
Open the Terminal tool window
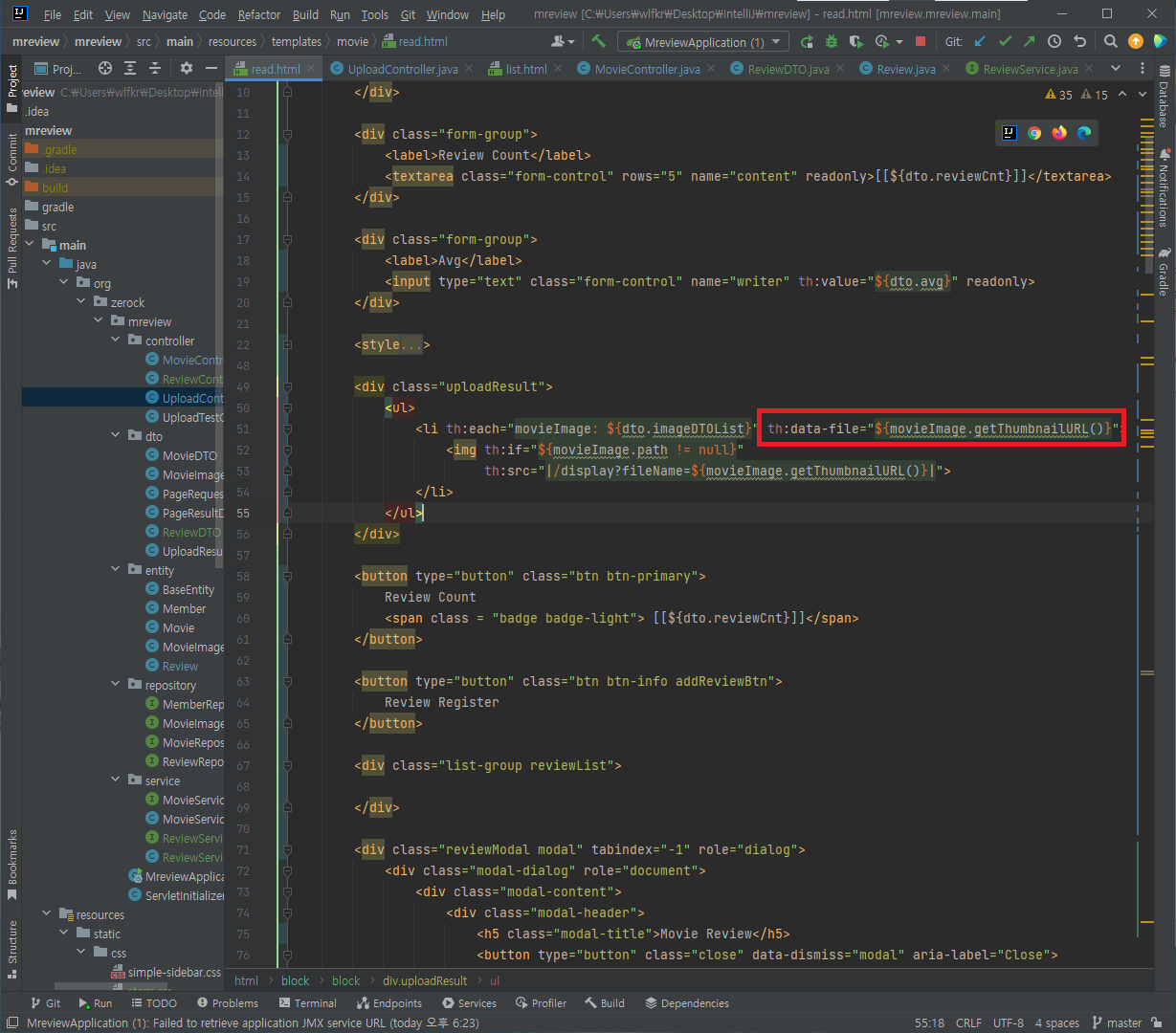coord(308,1003)
